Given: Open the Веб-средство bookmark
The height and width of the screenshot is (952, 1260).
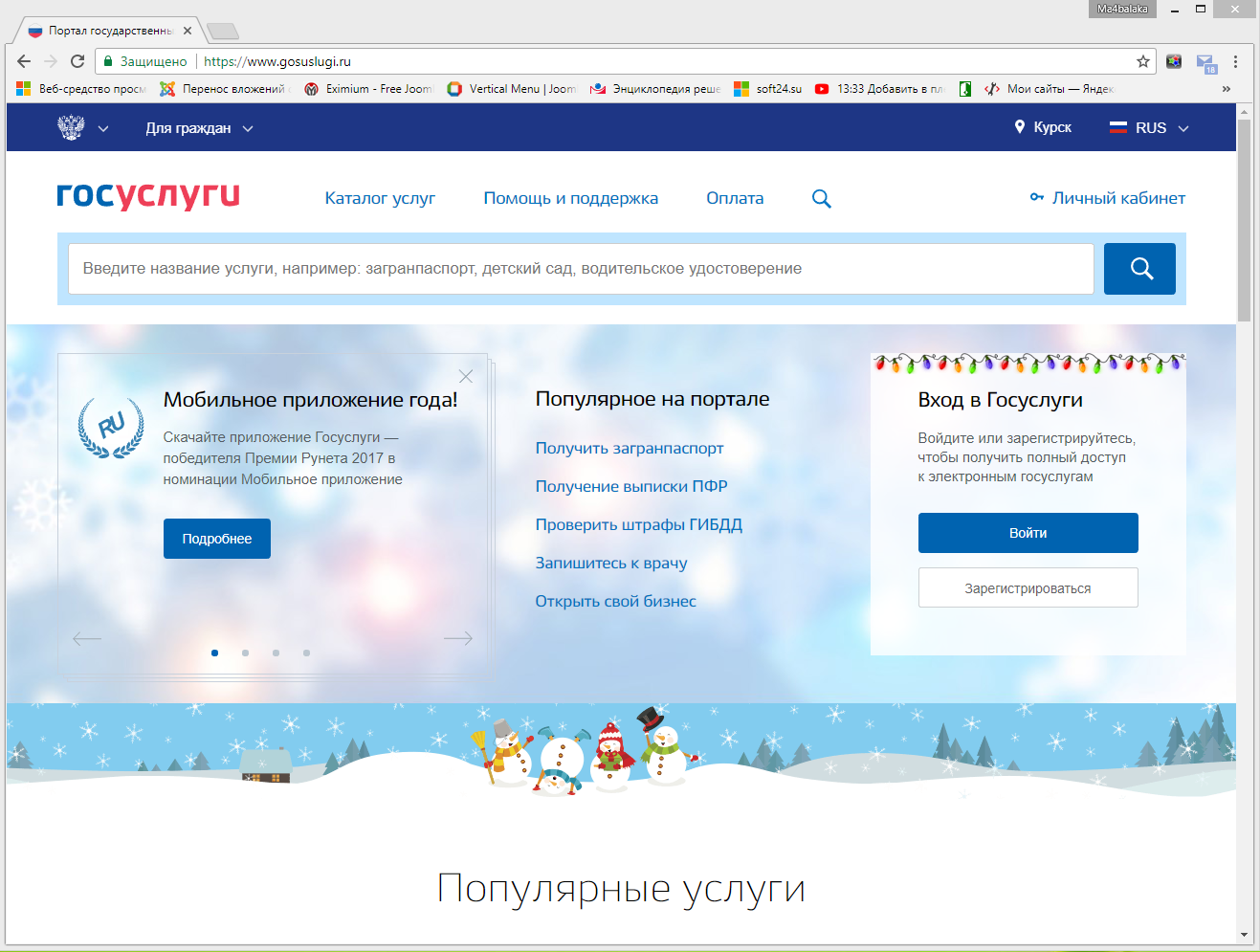Looking at the screenshot, I should click(x=81, y=89).
